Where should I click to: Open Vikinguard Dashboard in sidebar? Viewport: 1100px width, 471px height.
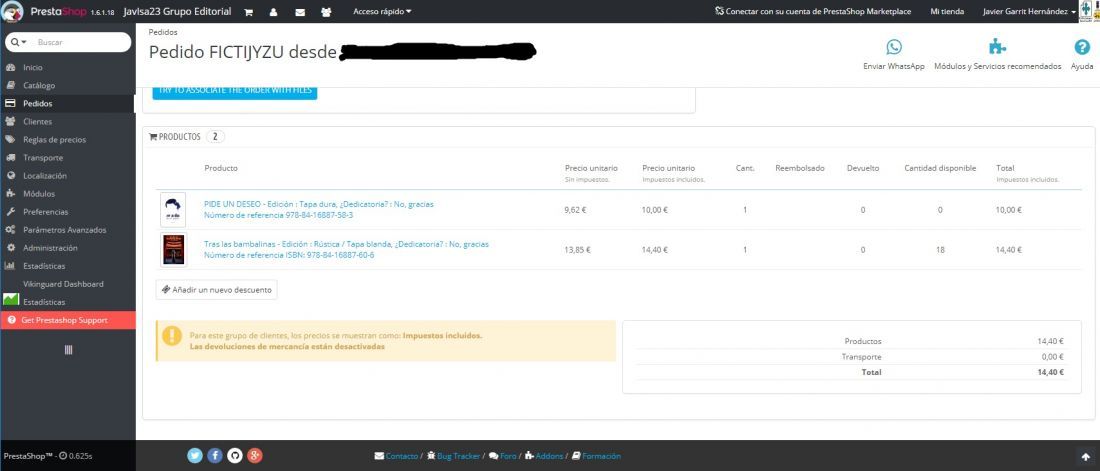[x=63, y=284]
